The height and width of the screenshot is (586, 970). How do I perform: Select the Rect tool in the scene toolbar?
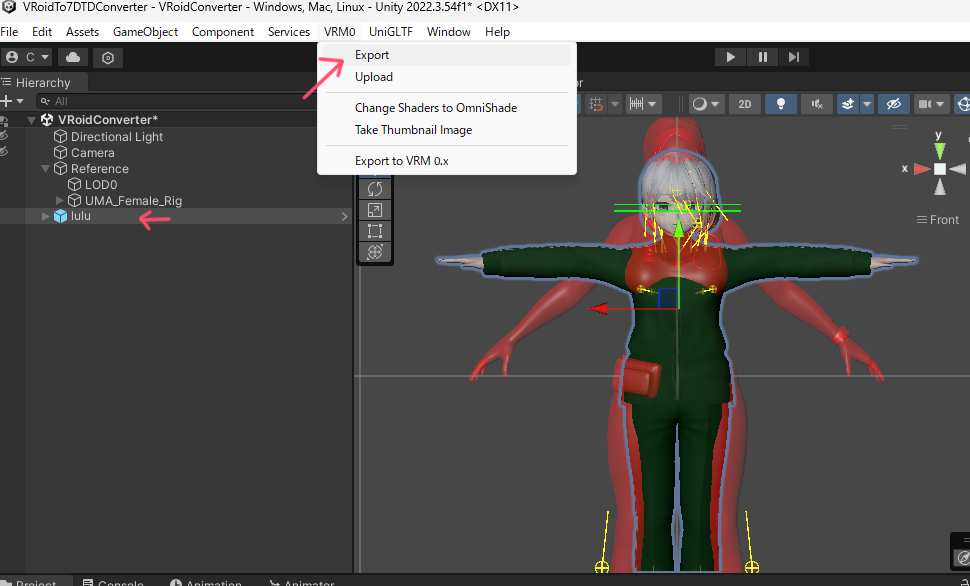coord(375,231)
